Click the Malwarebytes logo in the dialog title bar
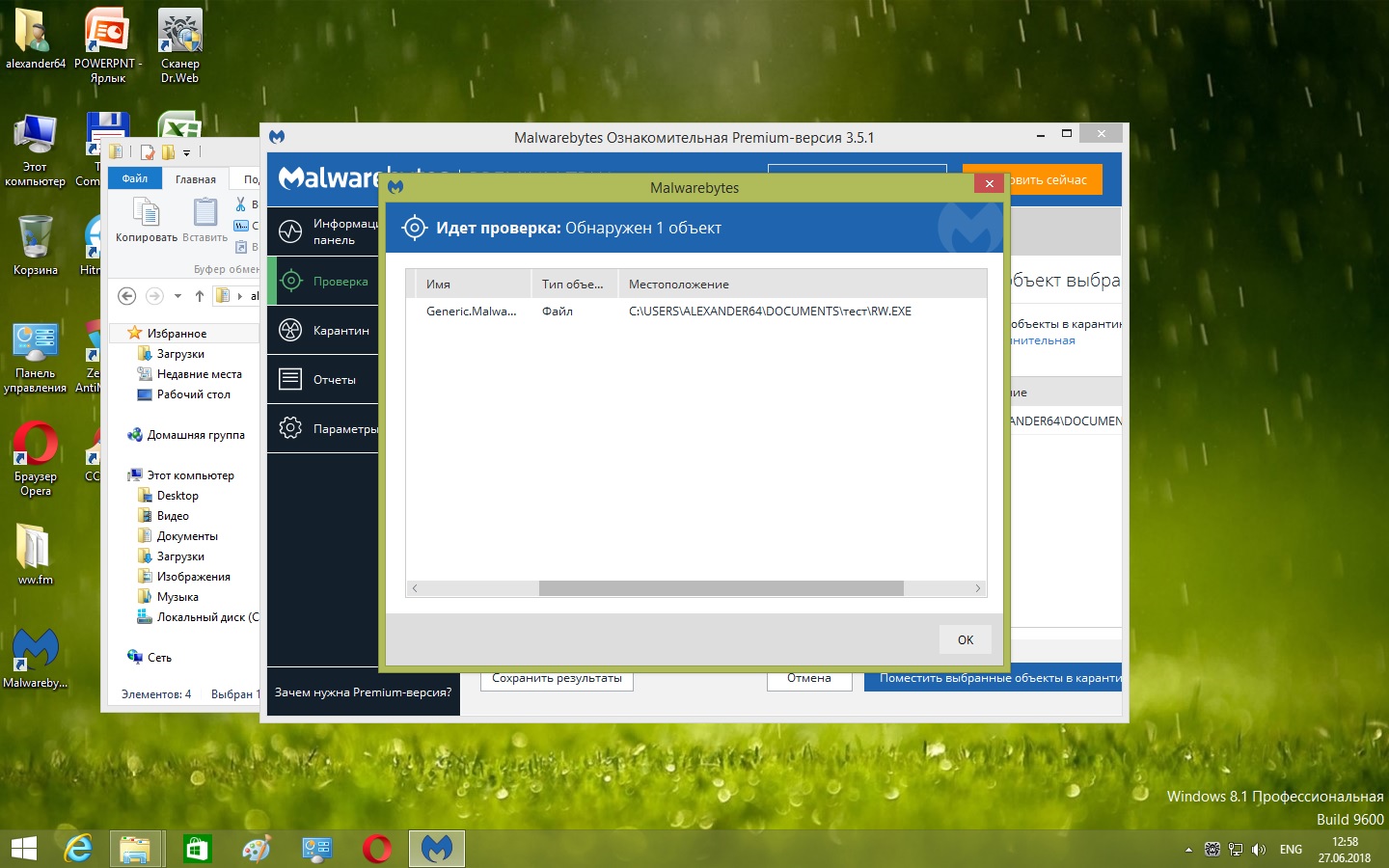This screenshot has height=868, width=1389. click(395, 186)
